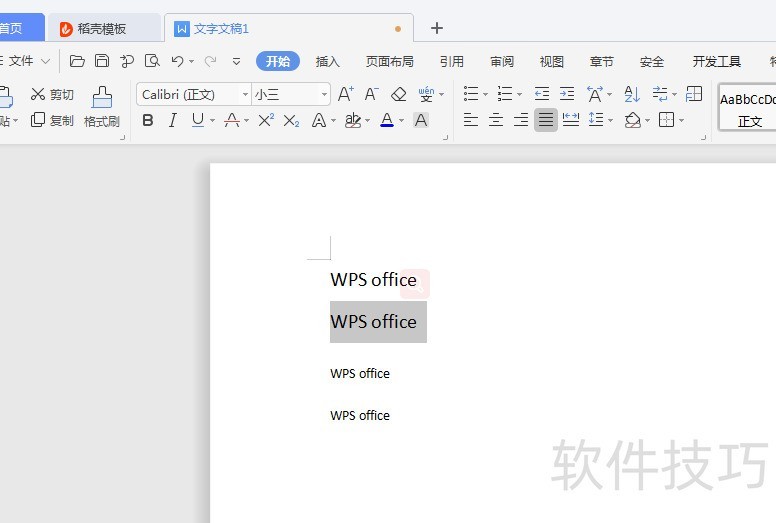Viewport: 776px width, 523px height.
Task: Apply the blue Font Color A
Action: [x=387, y=120]
